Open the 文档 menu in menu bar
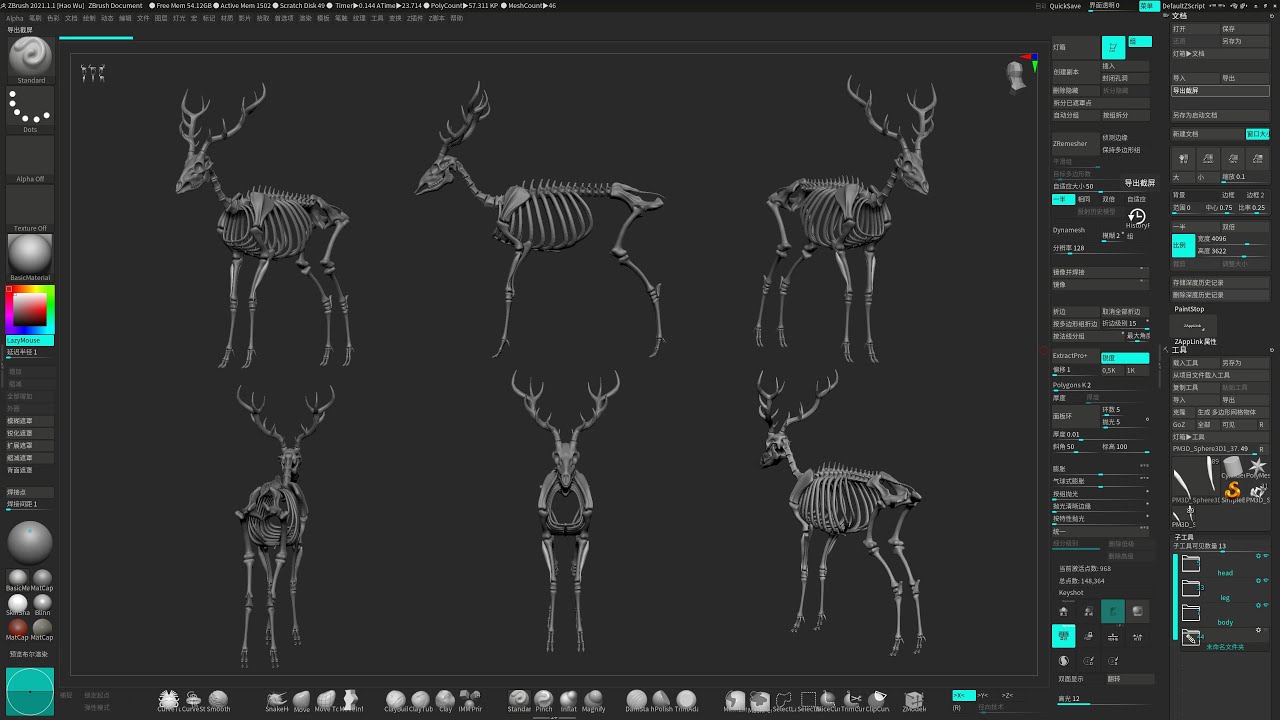Screen dimensions: 1280x720 (71, 18)
